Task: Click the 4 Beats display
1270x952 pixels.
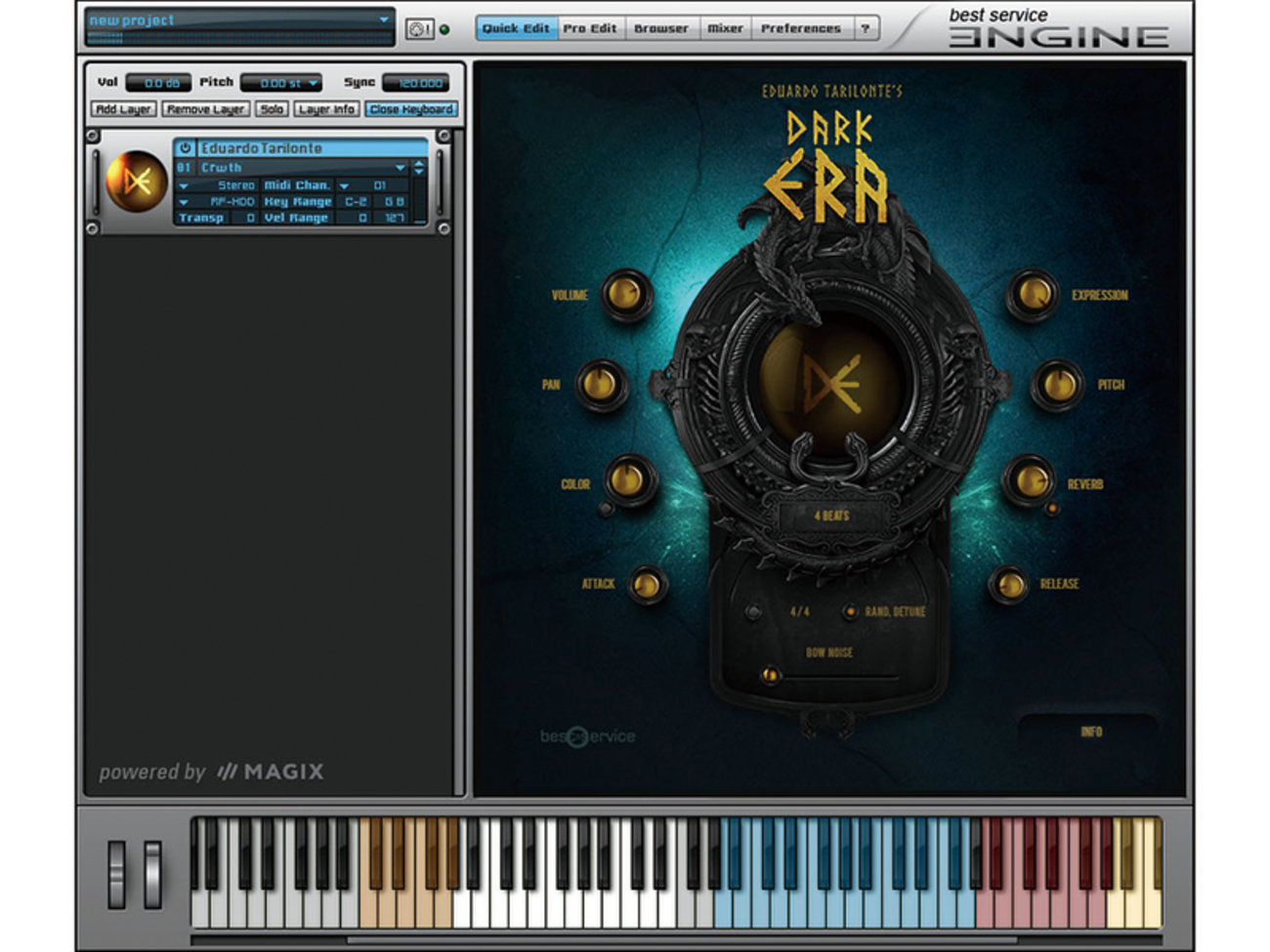Action: (831, 516)
